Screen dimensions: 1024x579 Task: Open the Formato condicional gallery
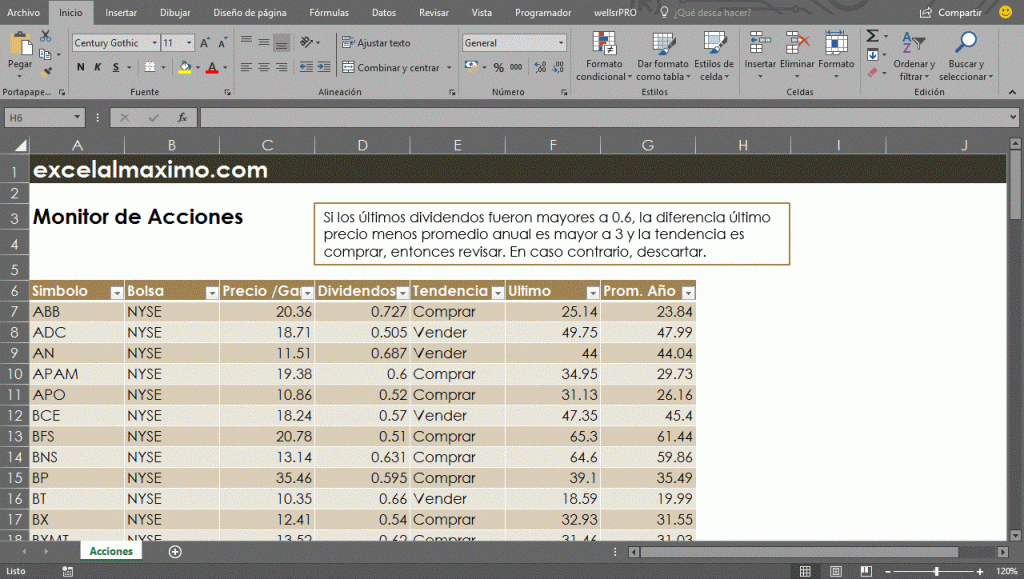pos(603,57)
